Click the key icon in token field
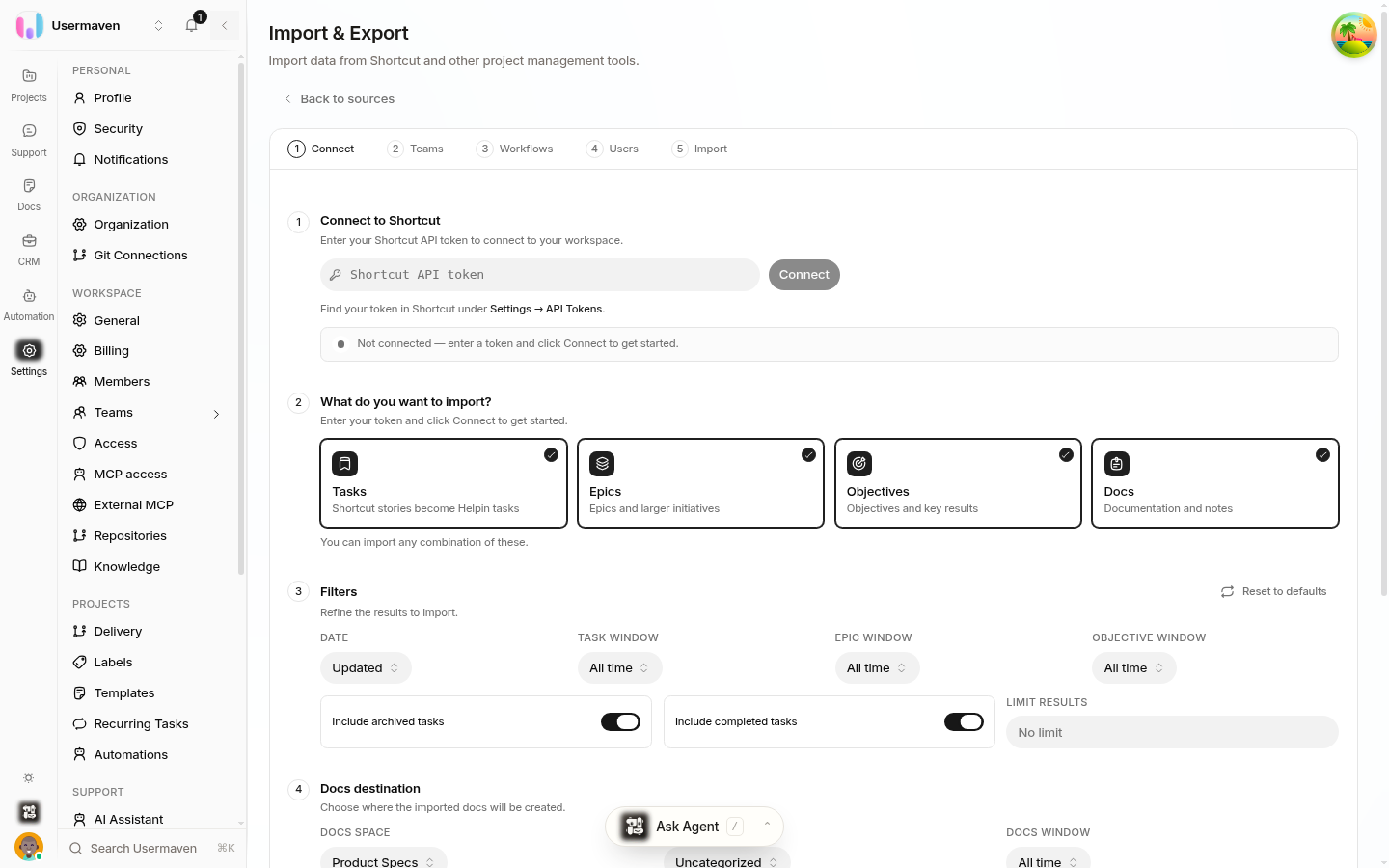Image resolution: width=1389 pixels, height=868 pixels. [336, 275]
